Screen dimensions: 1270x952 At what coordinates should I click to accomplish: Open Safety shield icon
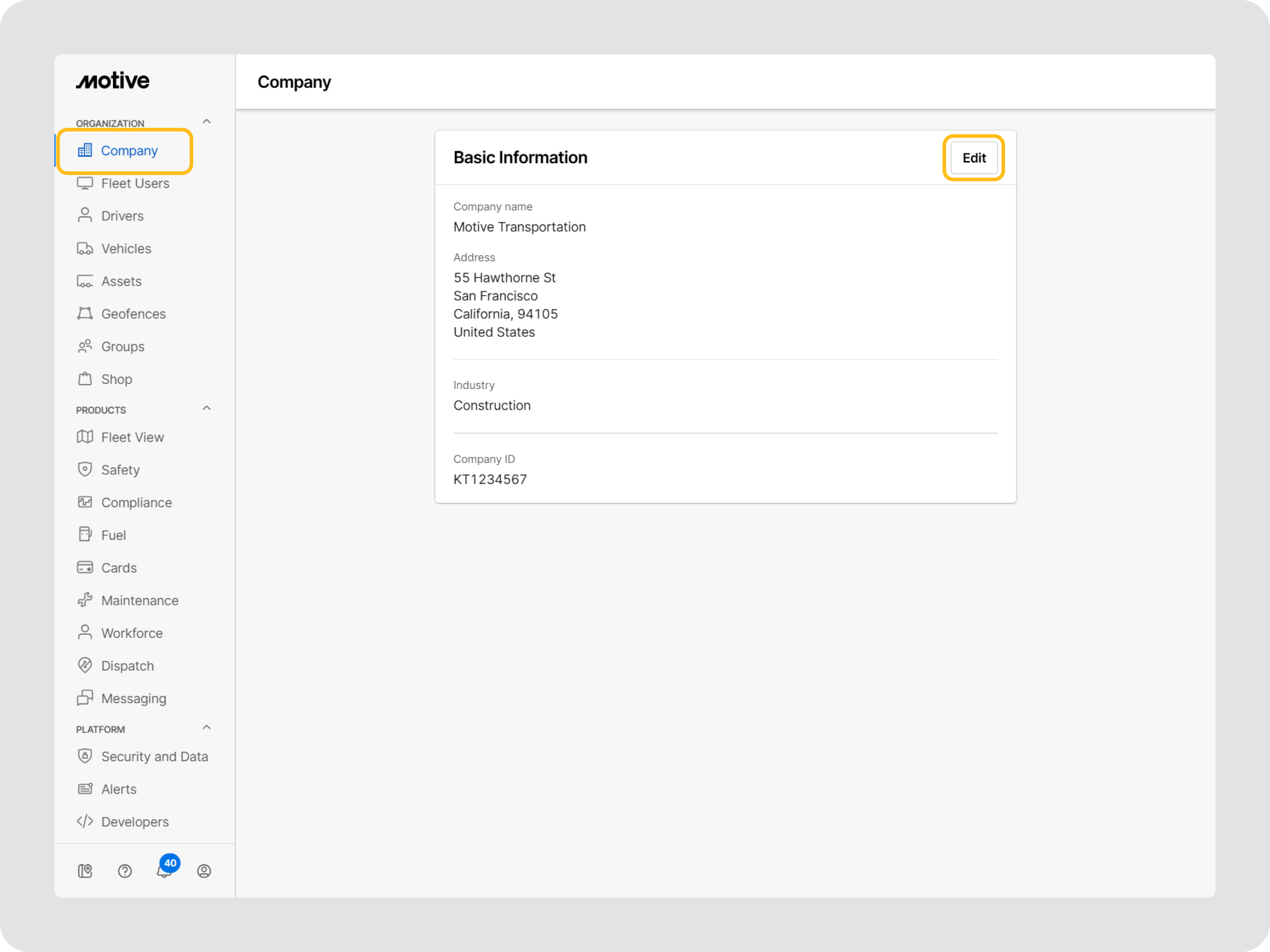click(x=85, y=469)
